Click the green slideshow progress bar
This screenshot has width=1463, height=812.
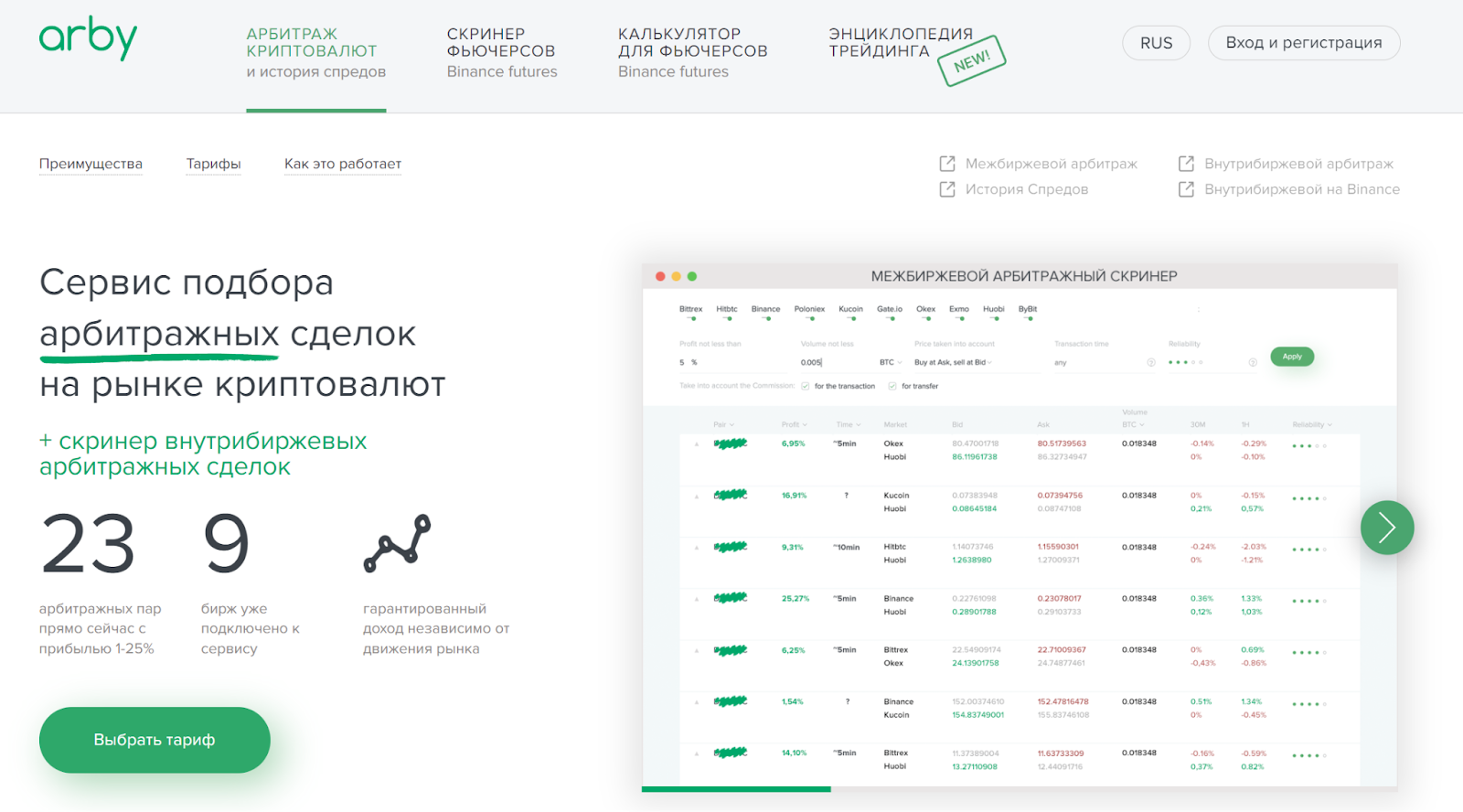[736, 789]
